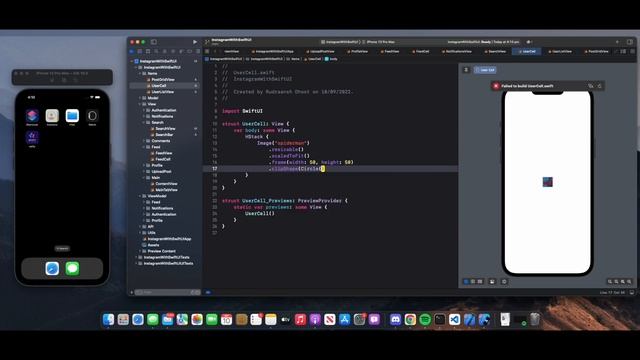Open diagnostics from the build-failure banner
640x360 pixels.
tap(591, 86)
